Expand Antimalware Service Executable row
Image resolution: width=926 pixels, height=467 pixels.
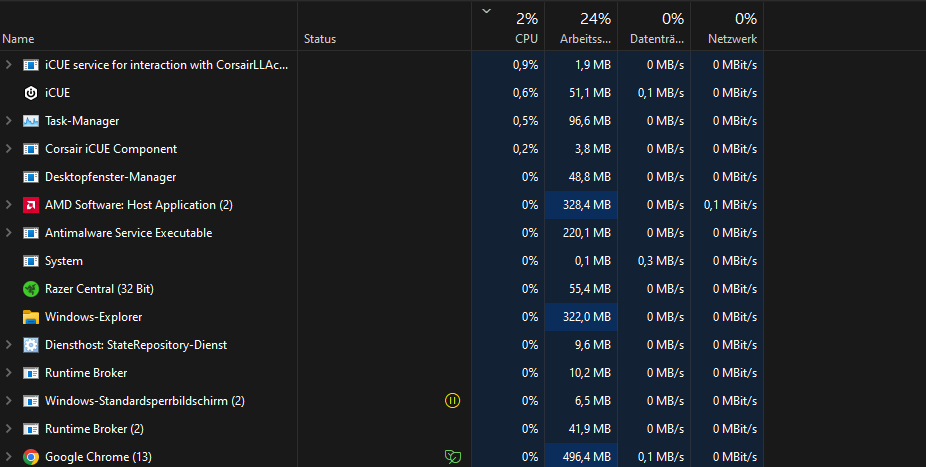click(8, 233)
